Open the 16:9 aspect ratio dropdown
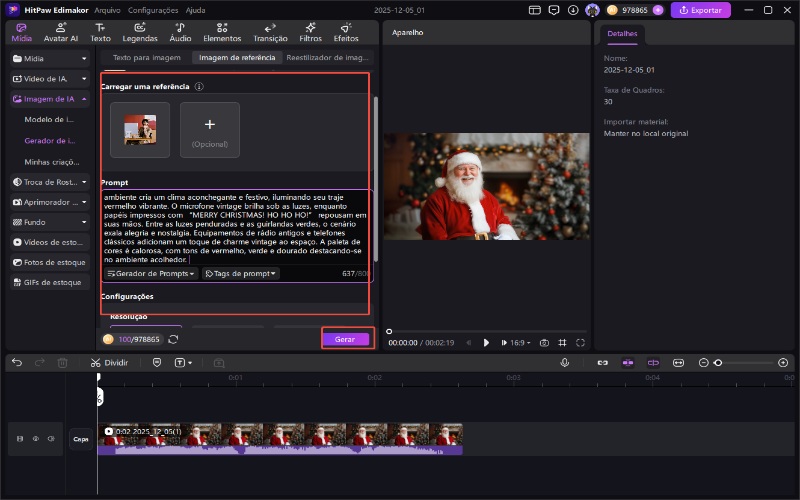800x500 pixels. click(x=520, y=342)
